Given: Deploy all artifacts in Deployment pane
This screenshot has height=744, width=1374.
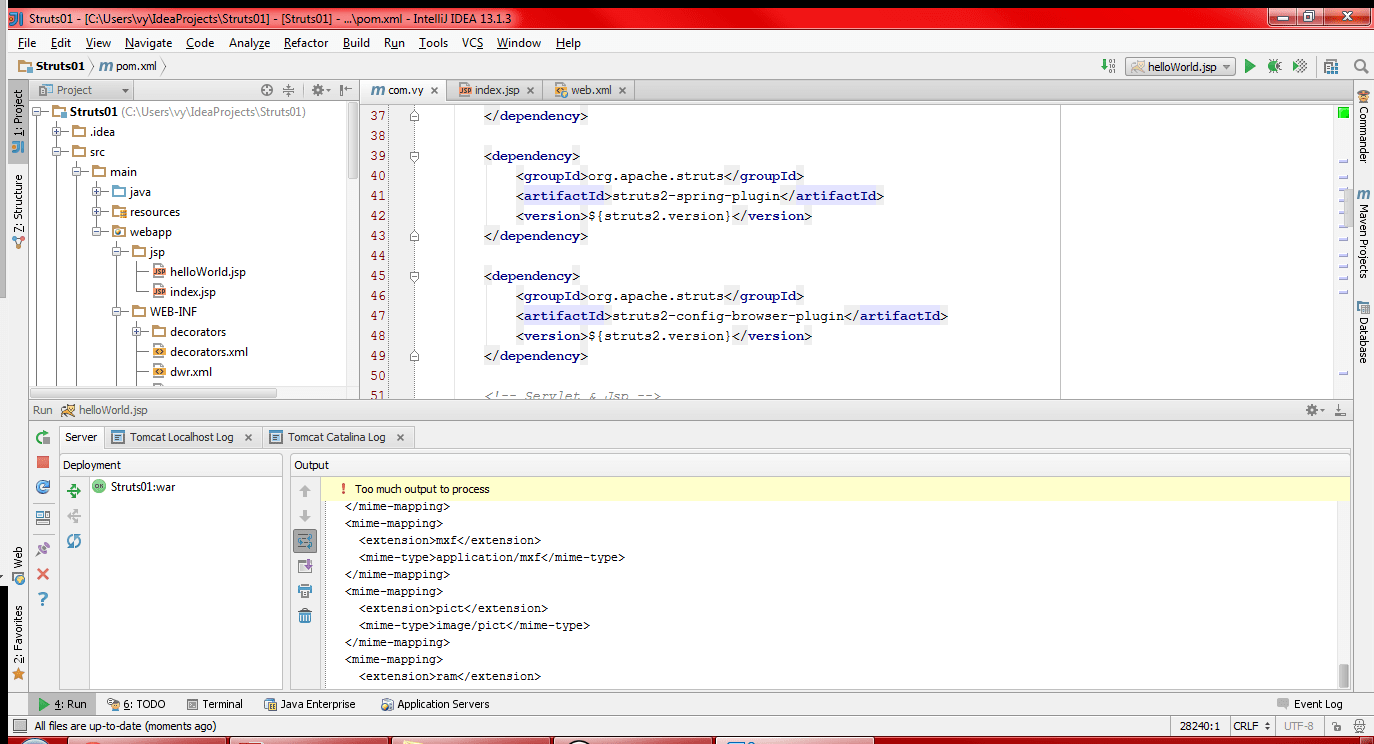Looking at the screenshot, I should (74, 490).
